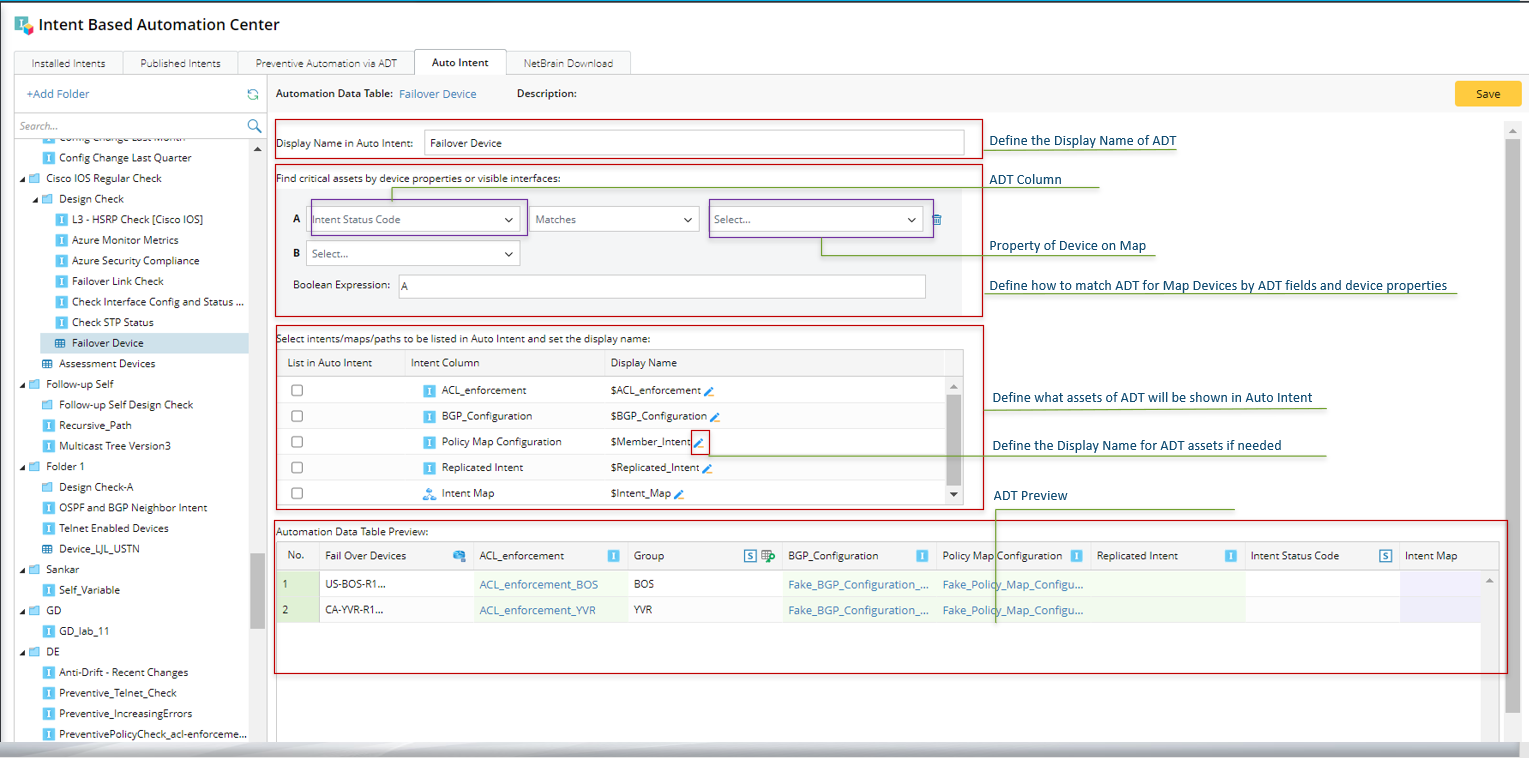Viewport: 1529px width, 758px height.
Task: Open the Matches operator dropdown
Action: (x=613, y=220)
